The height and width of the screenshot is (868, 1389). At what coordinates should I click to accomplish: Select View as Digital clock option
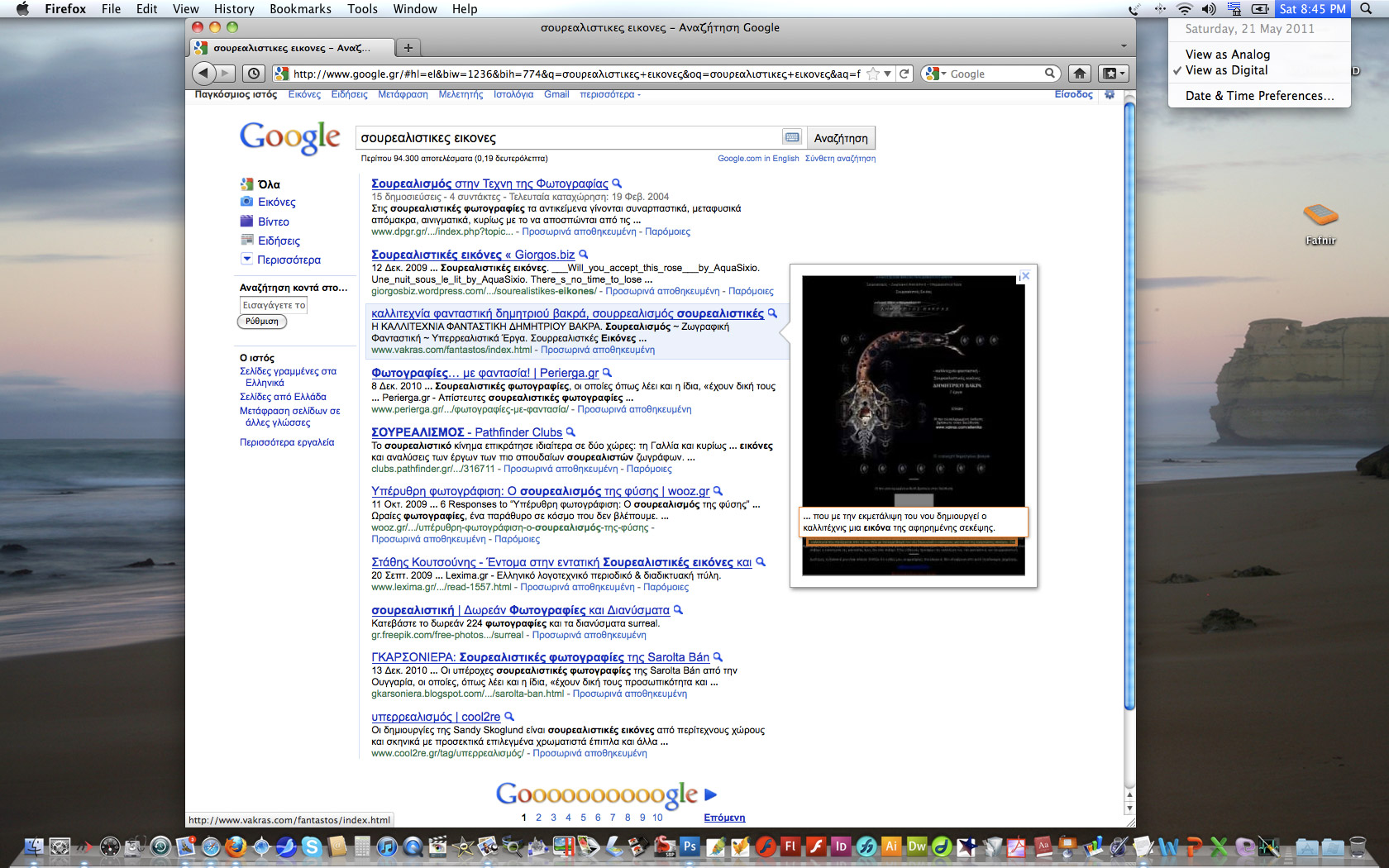point(1226,70)
